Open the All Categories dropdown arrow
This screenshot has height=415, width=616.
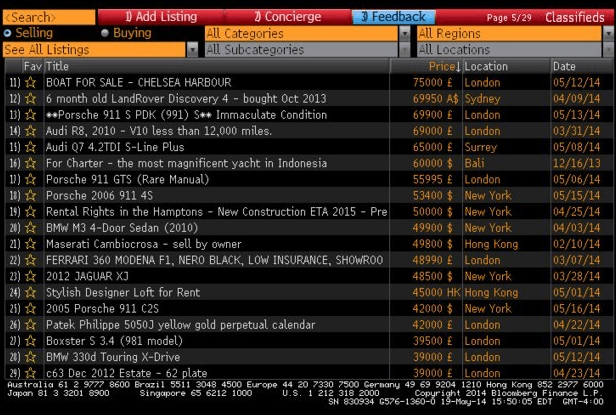(405, 33)
